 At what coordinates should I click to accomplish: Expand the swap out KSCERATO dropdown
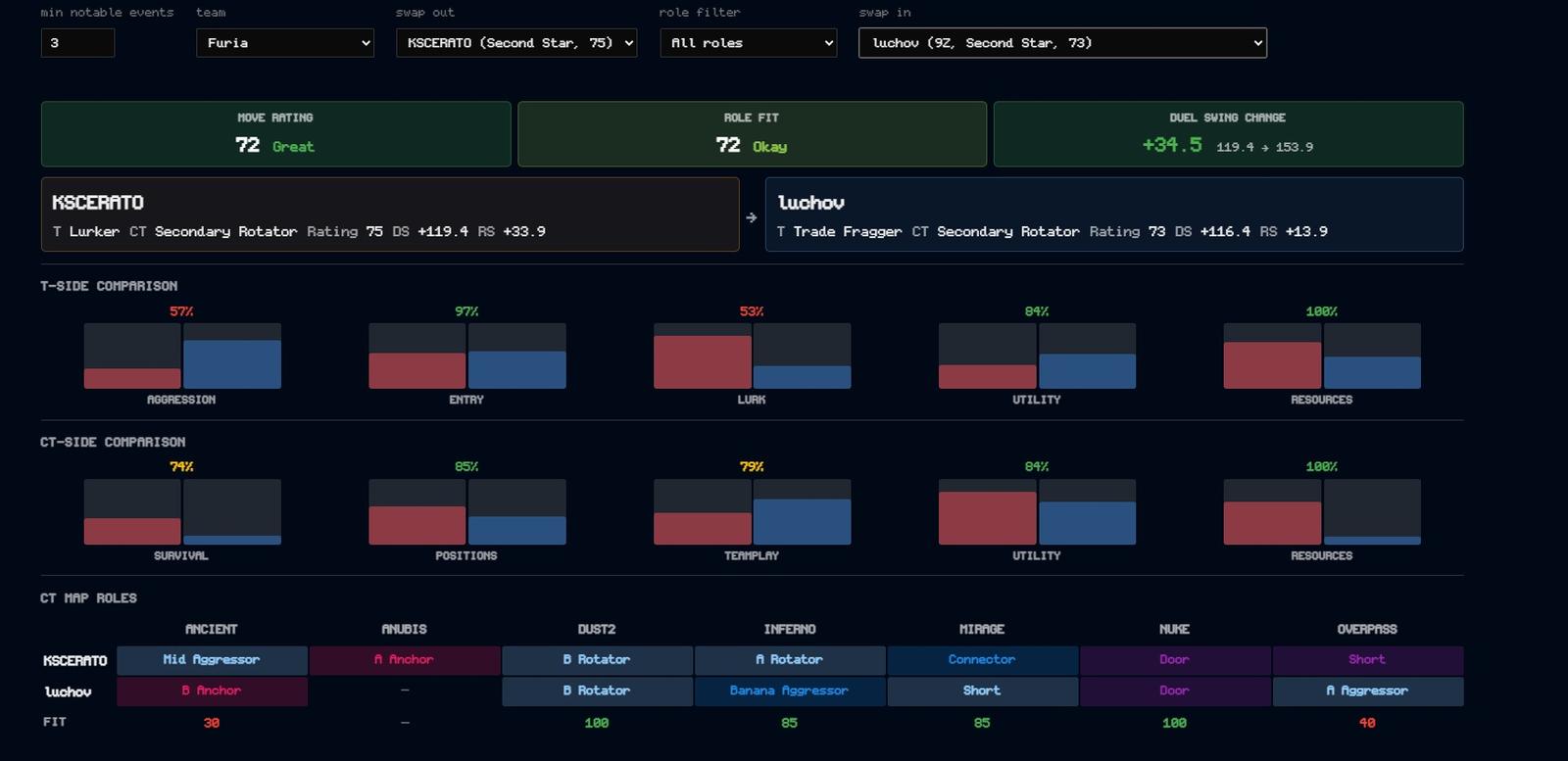[x=516, y=43]
